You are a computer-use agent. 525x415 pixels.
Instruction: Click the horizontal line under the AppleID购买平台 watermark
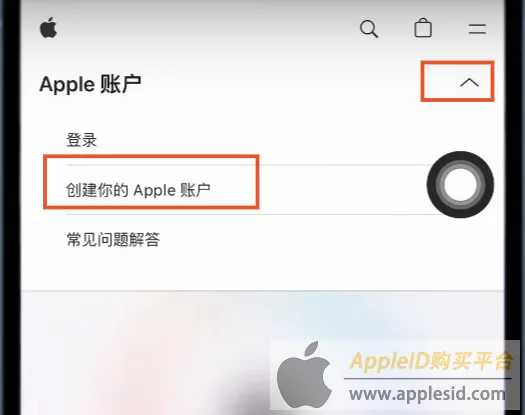pos(428,378)
